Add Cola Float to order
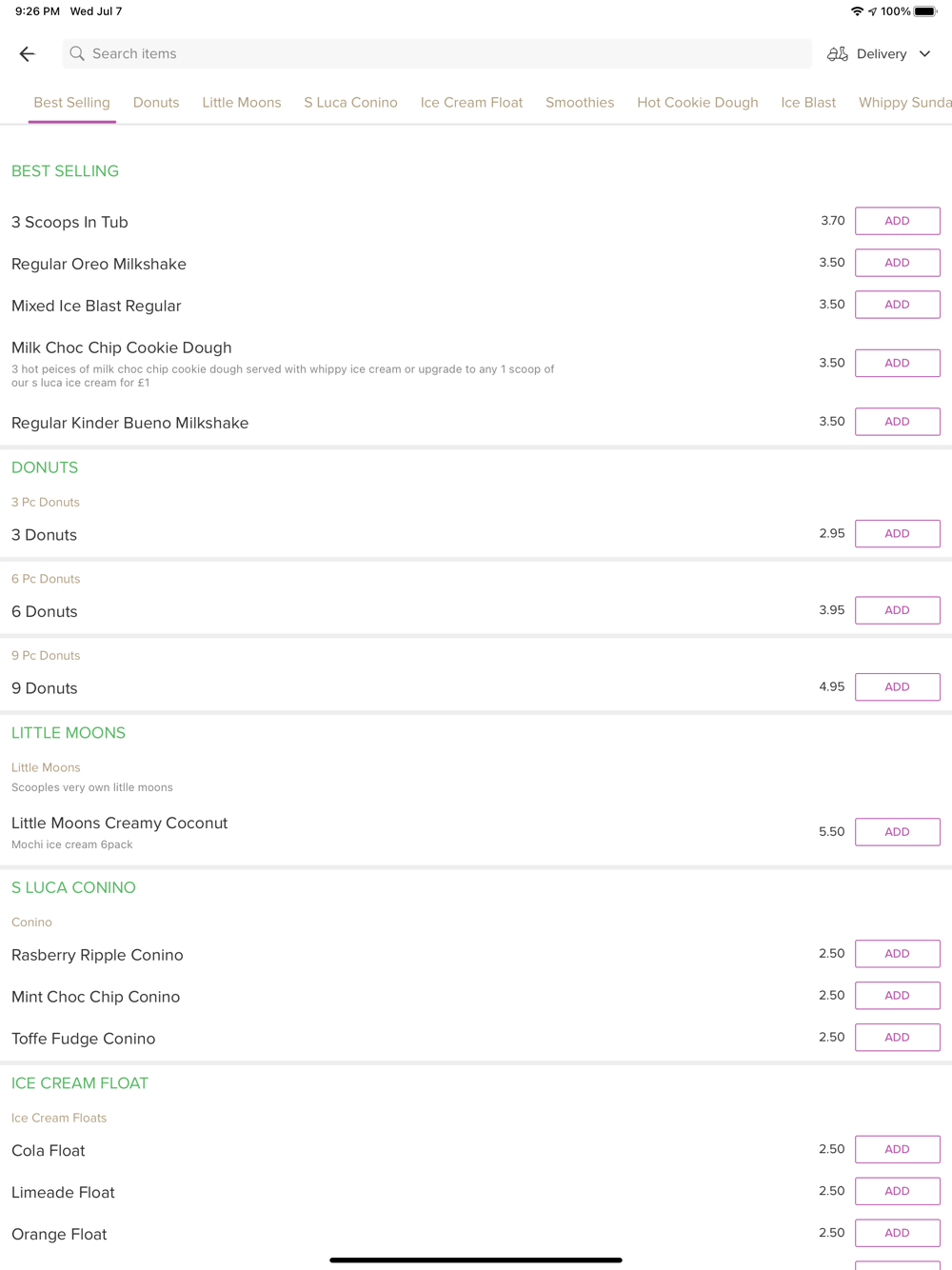The image size is (952, 1270). click(897, 1149)
